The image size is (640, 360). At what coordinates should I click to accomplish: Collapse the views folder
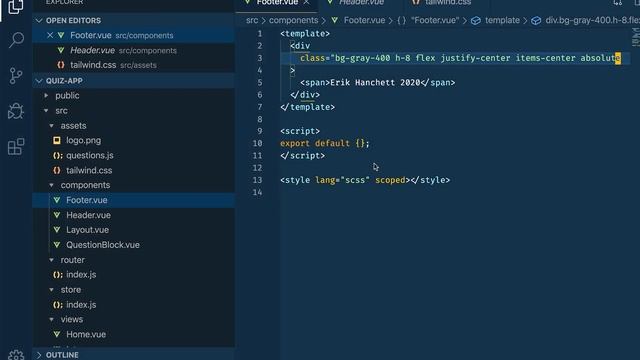(51, 320)
